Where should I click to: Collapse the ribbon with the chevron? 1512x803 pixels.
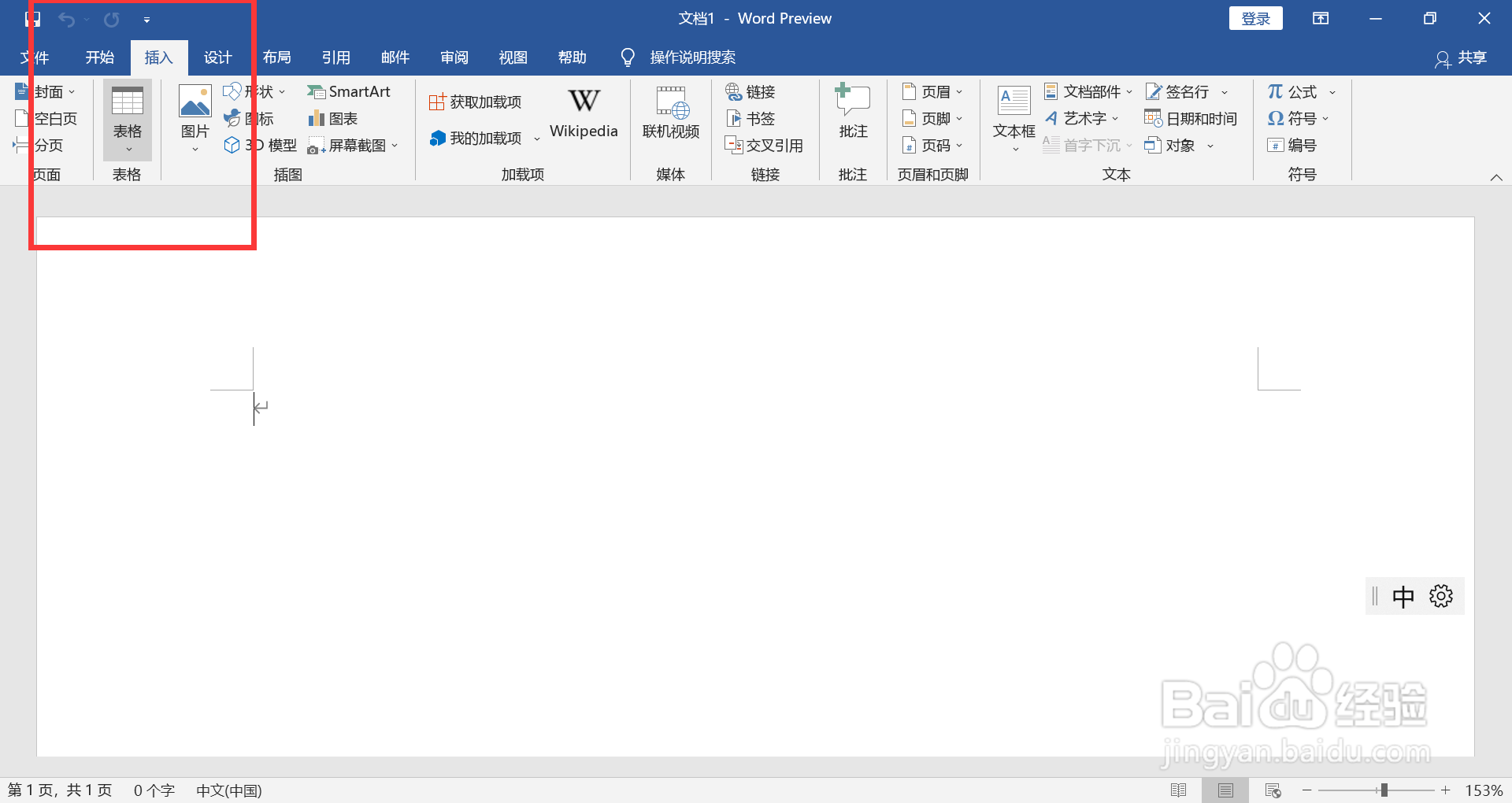pos(1496,177)
